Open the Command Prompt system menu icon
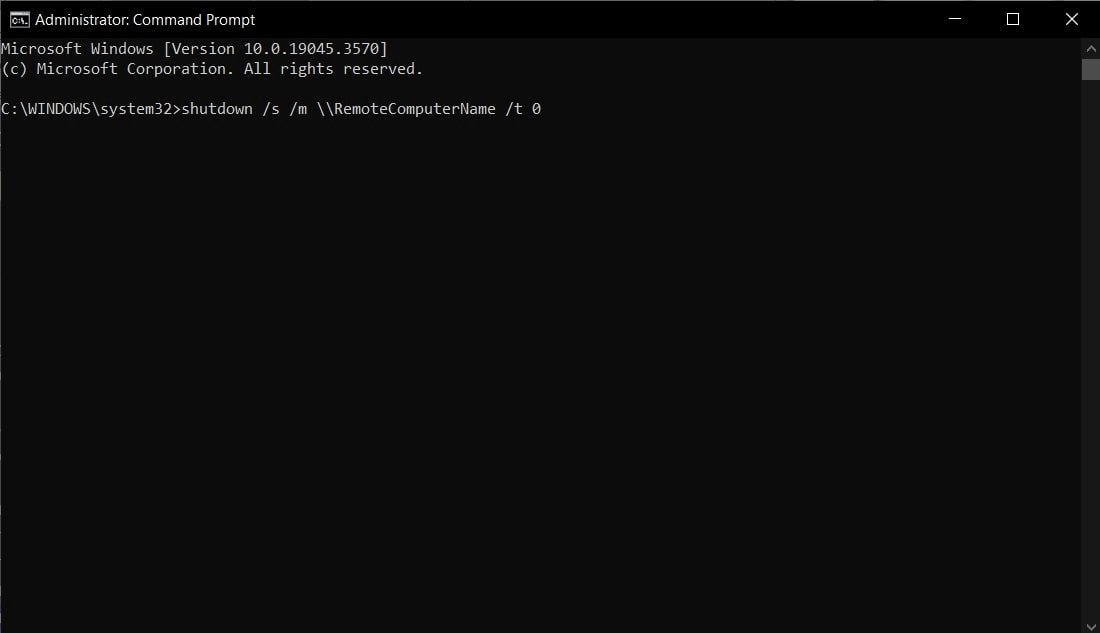The image size is (1100, 633). [19, 19]
